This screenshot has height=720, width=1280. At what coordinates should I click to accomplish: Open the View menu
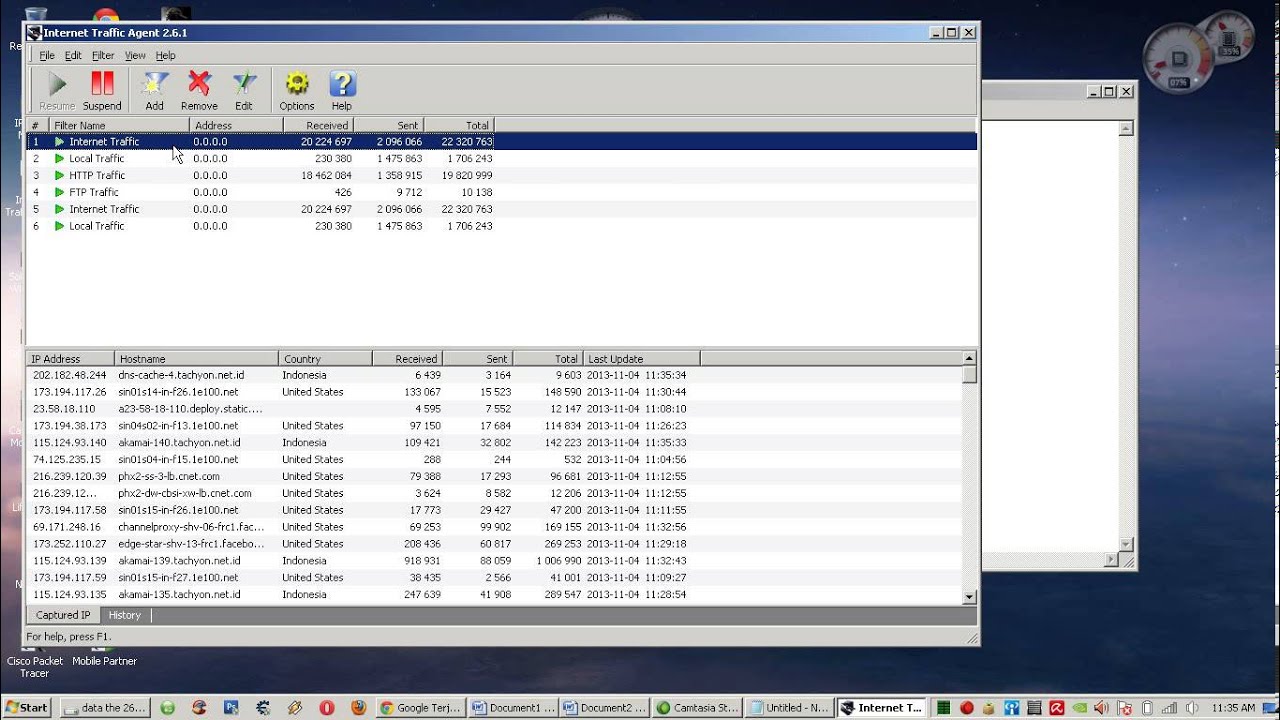click(x=135, y=56)
